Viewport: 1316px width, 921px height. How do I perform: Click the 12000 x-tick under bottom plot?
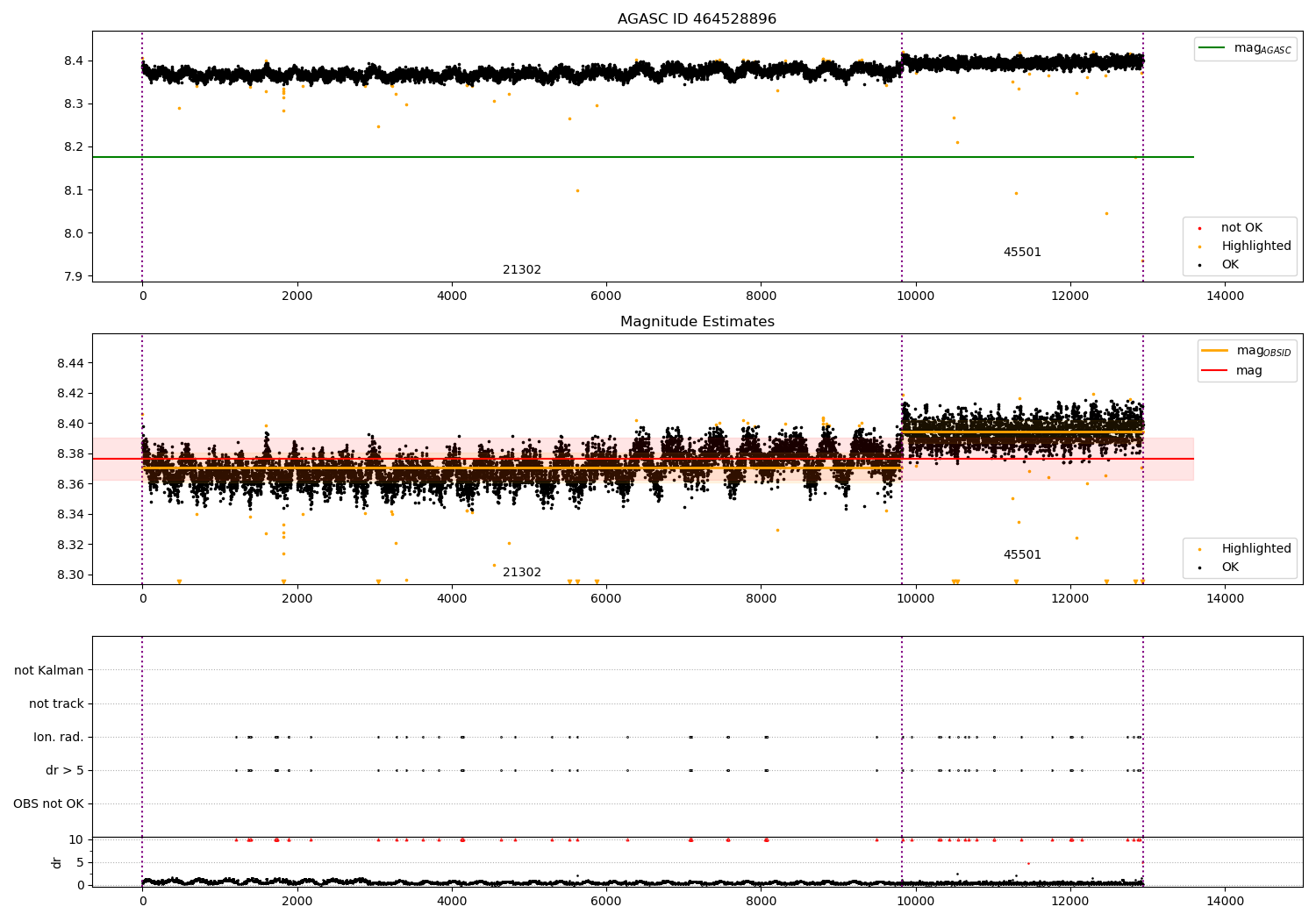1070,902
